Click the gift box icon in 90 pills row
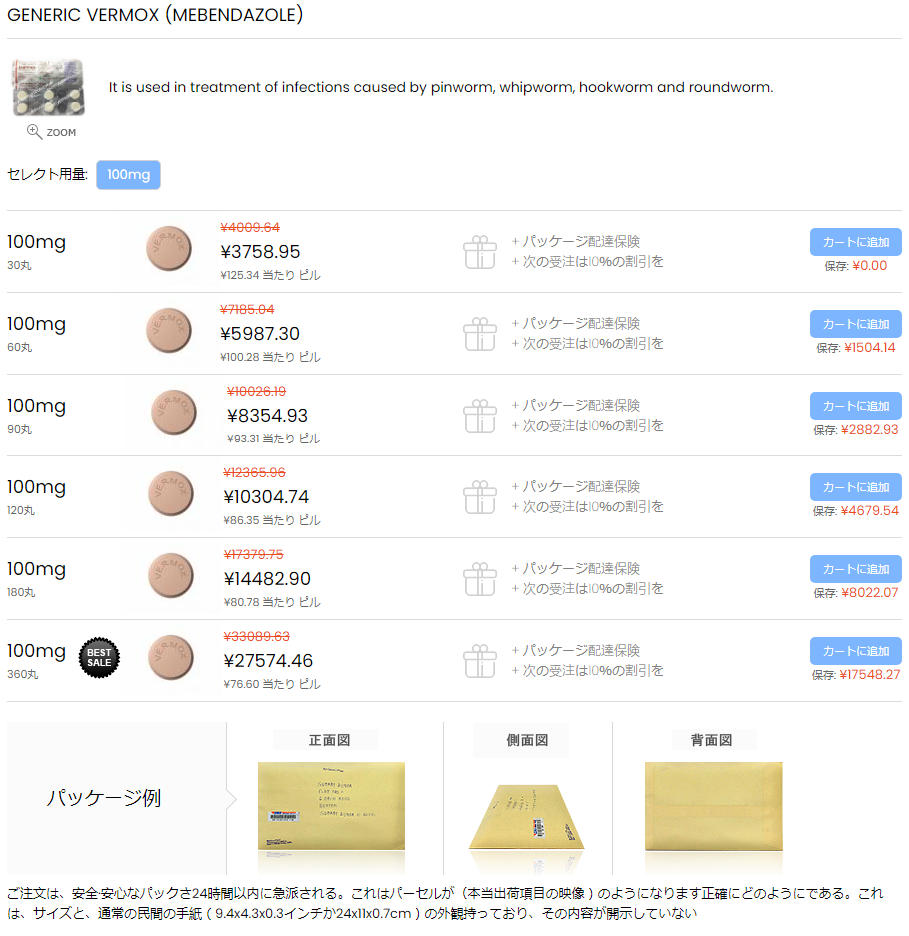 coord(480,415)
